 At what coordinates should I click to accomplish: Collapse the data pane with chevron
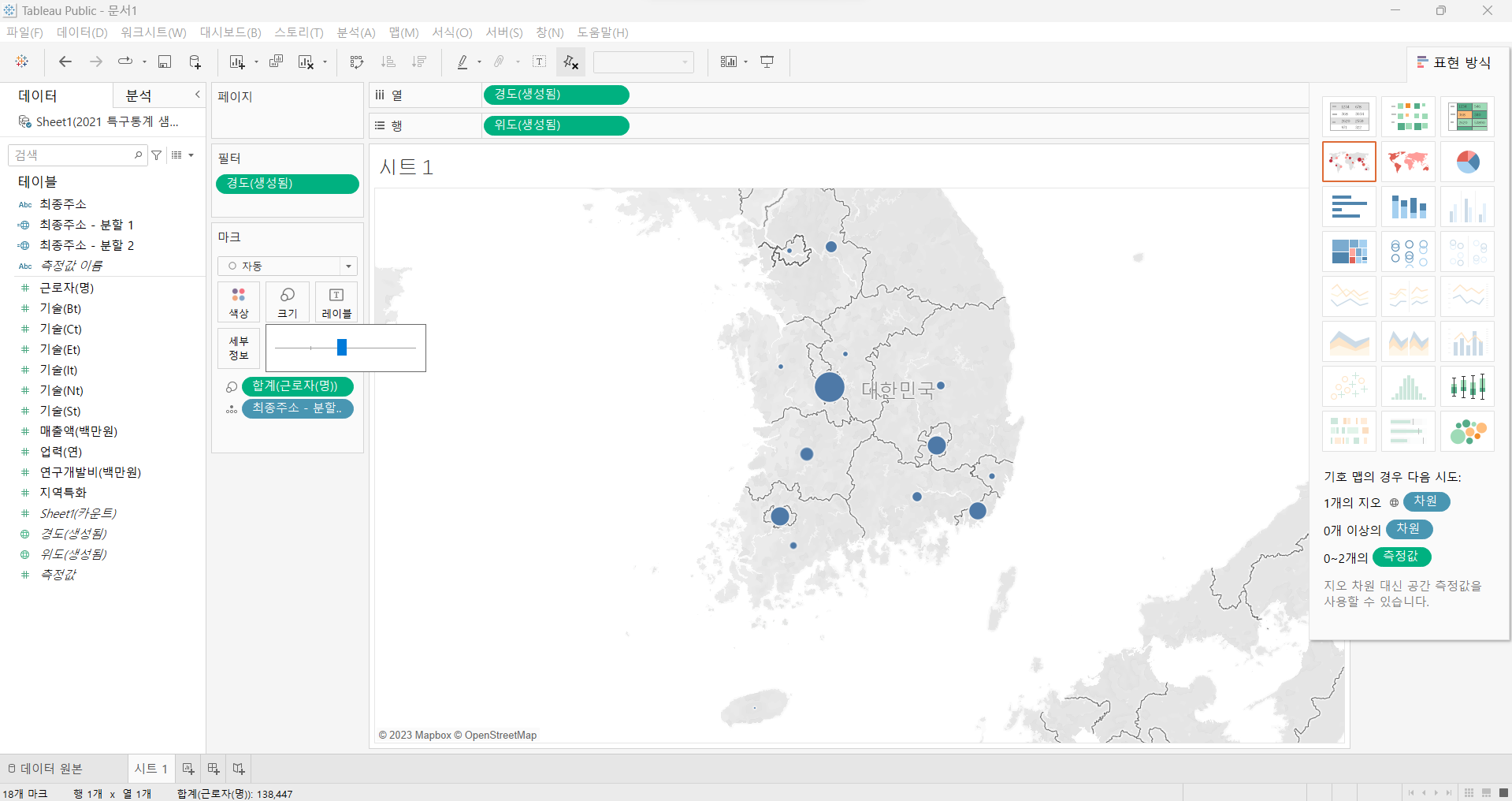click(x=197, y=95)
